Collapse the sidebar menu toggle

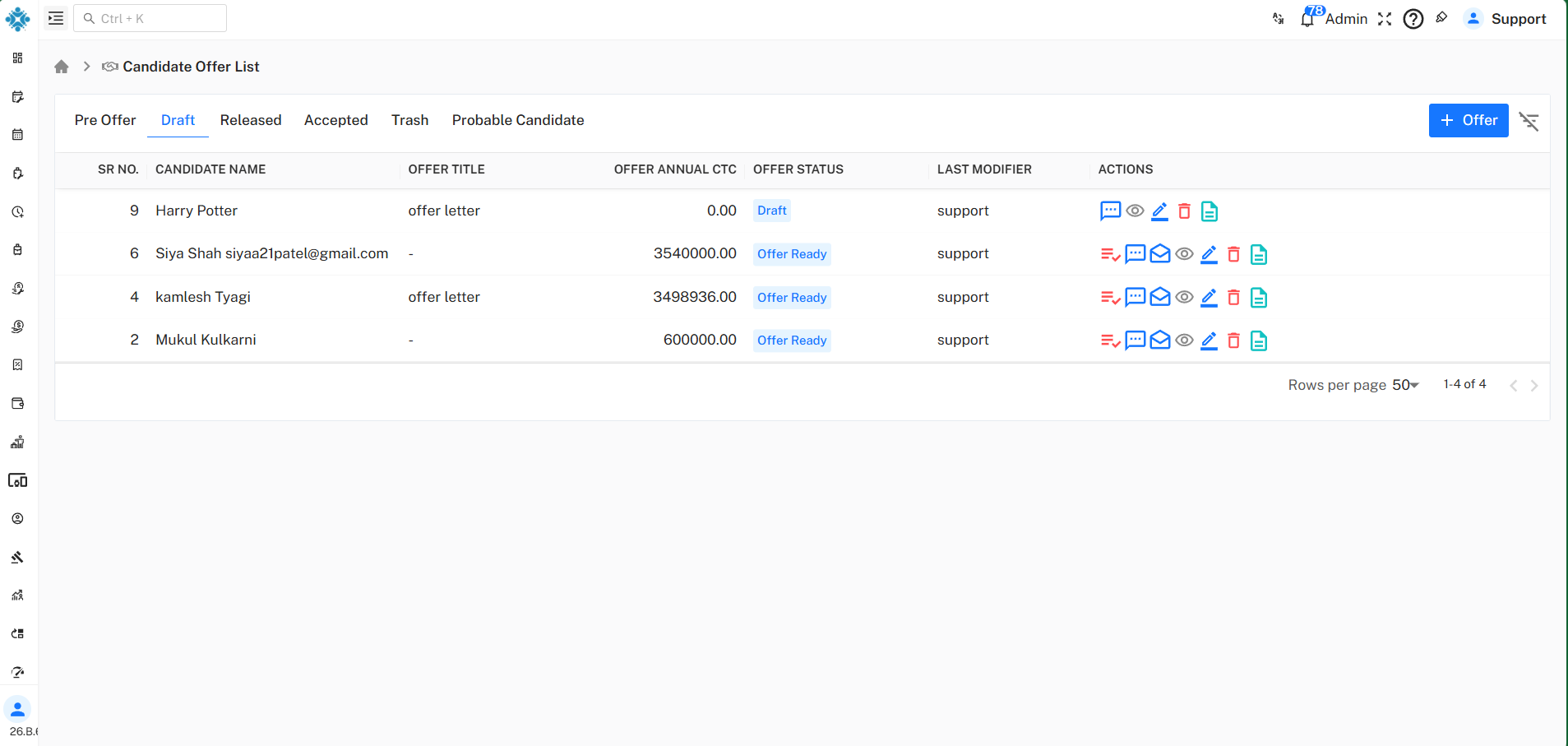coord(56,18)
